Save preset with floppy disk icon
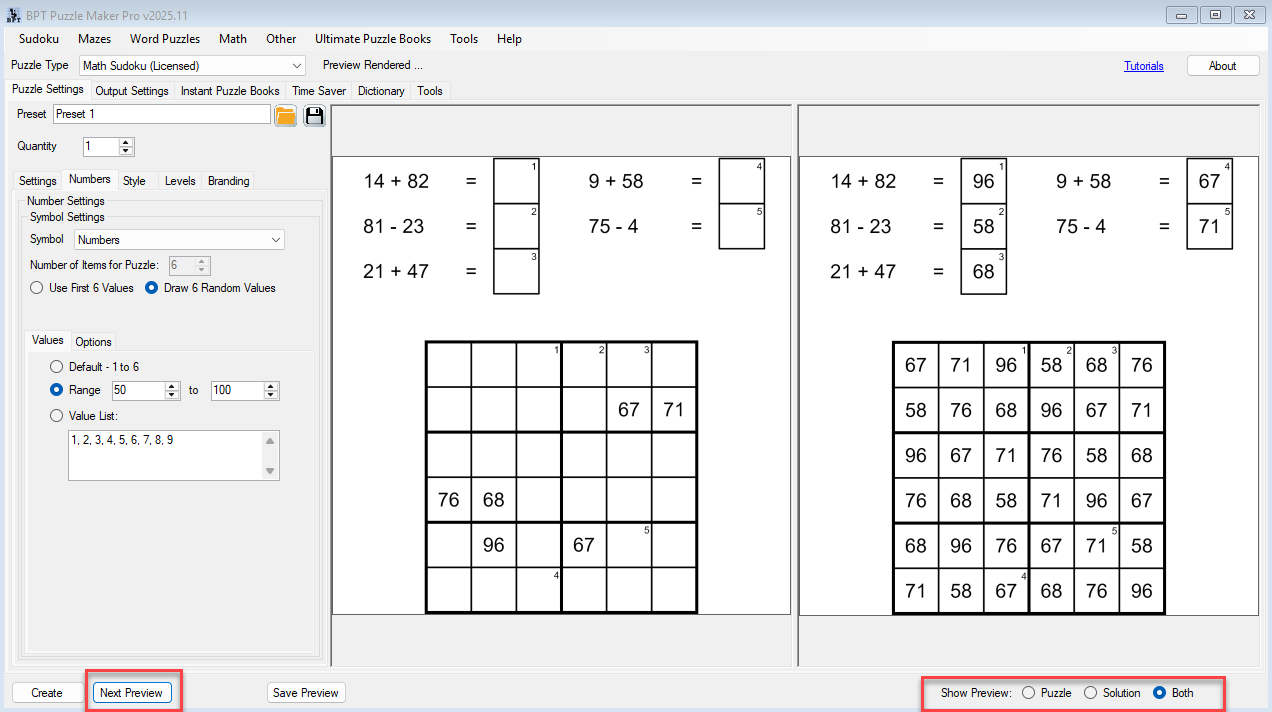This screenshot has width=1272, height=712. coord(315,115)
